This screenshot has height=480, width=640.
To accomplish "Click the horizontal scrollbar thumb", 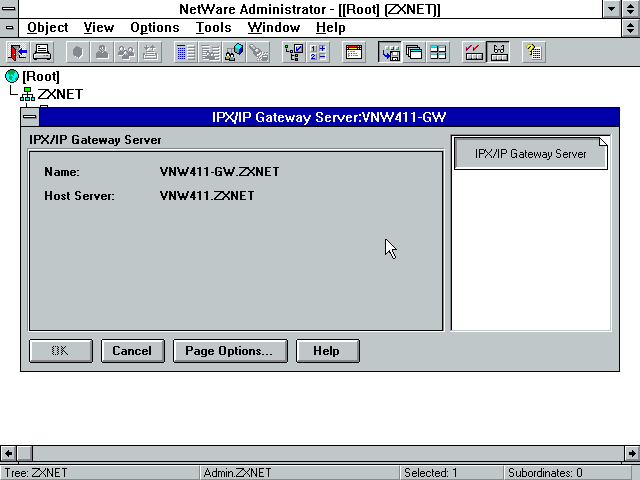I will pyautogui.click(x=24, y=453).
